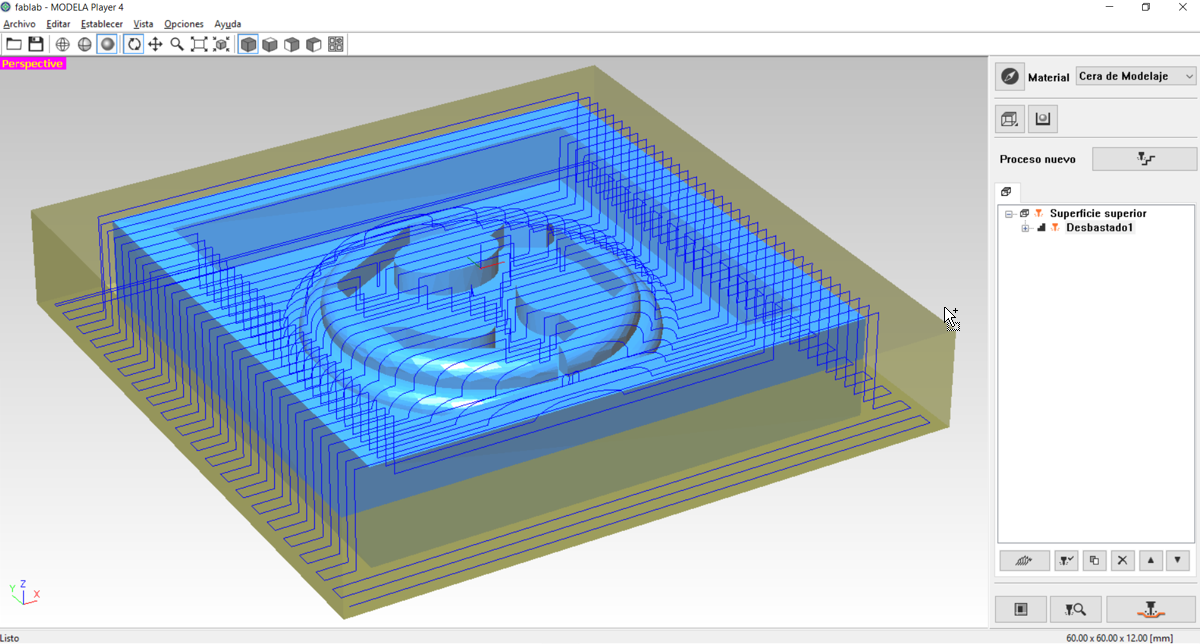Click the magenta Perspective view label
Screen dimensions: 1200x644
tap(33, 64)
